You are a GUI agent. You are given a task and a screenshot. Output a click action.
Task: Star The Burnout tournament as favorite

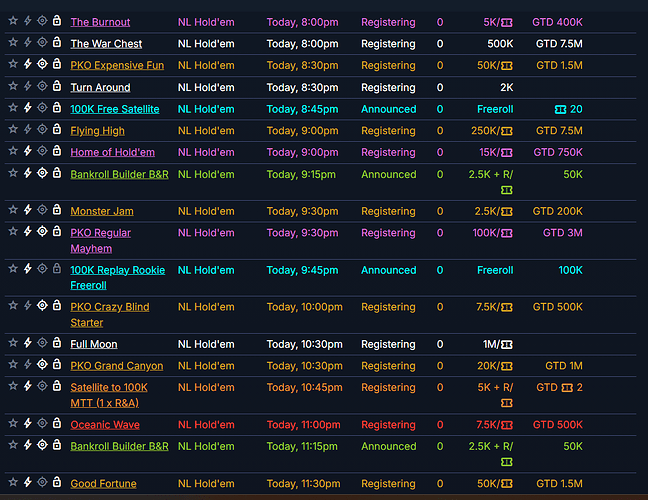coord(13,21)
